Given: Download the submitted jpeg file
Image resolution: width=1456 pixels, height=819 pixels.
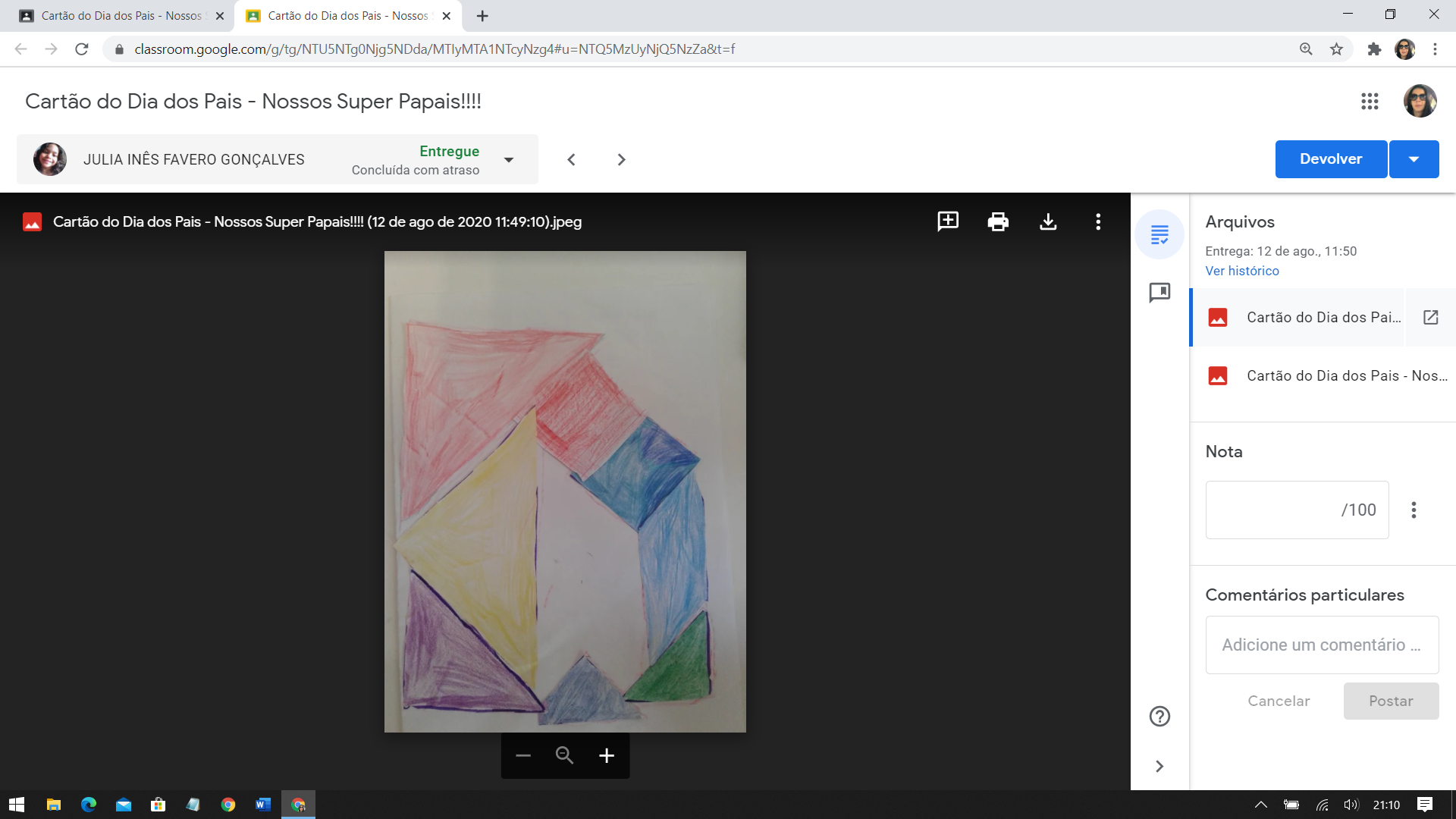Looking at the screenshot, I should 1048,221.
